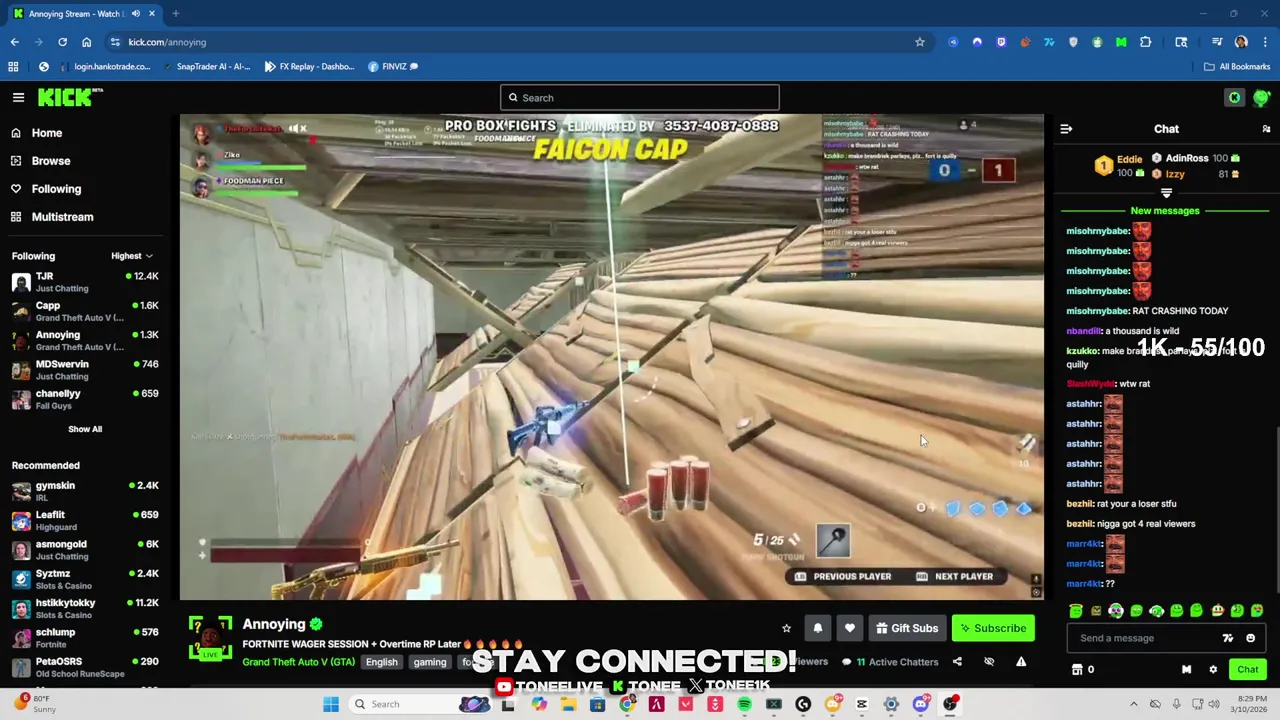This screenshot has height=720, width=1280.
Task: Hide viewer count with eye-slash icon
Action: tap(989, 662)
